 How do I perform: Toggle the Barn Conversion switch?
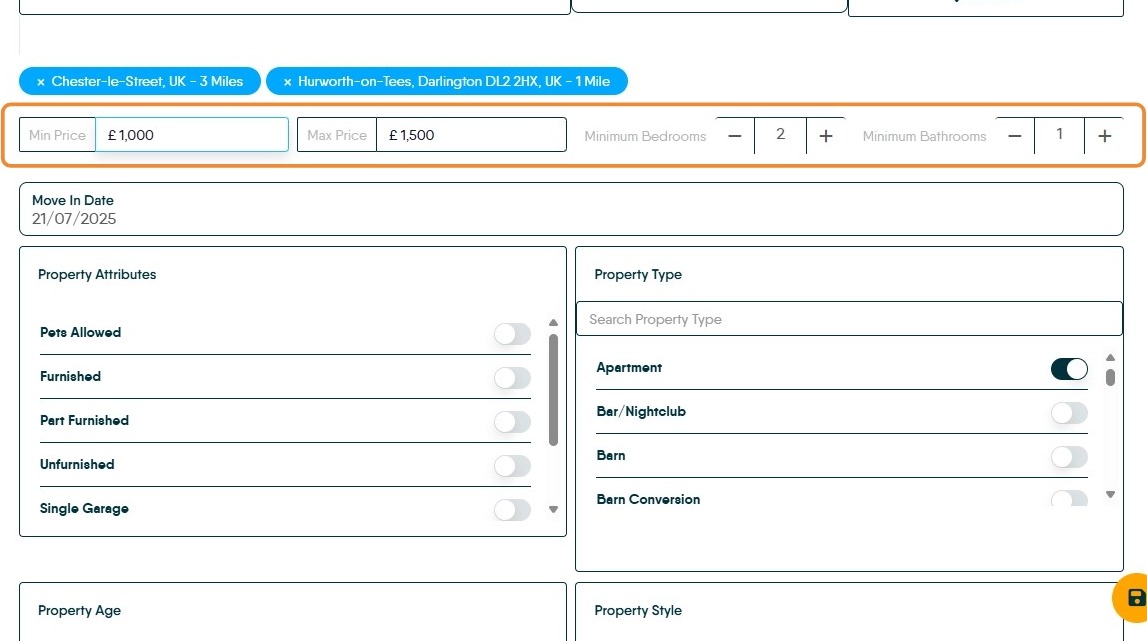click(1069, 499)
